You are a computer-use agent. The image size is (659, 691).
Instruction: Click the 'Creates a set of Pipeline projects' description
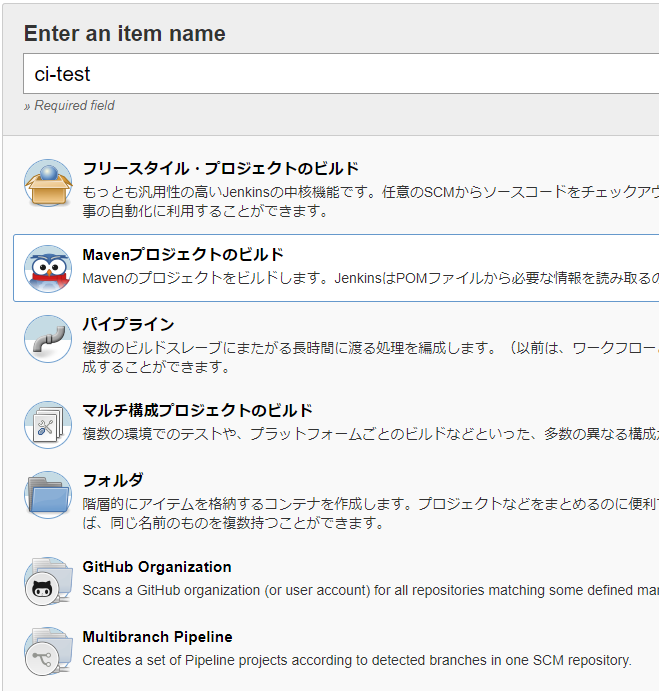click(357, 660)
